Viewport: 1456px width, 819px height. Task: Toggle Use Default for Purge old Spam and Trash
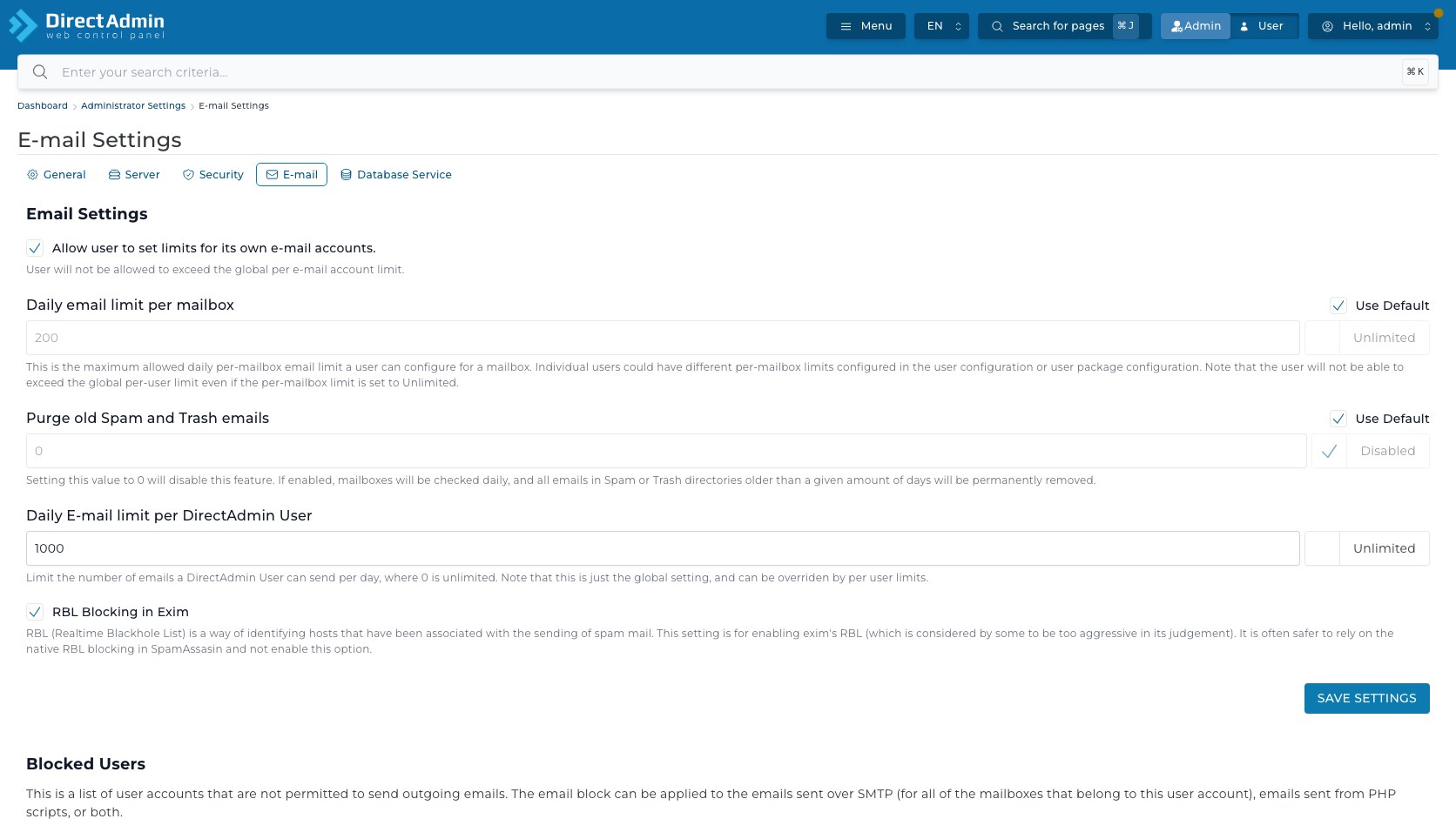pyautogui.click(x=1338, y=419)
